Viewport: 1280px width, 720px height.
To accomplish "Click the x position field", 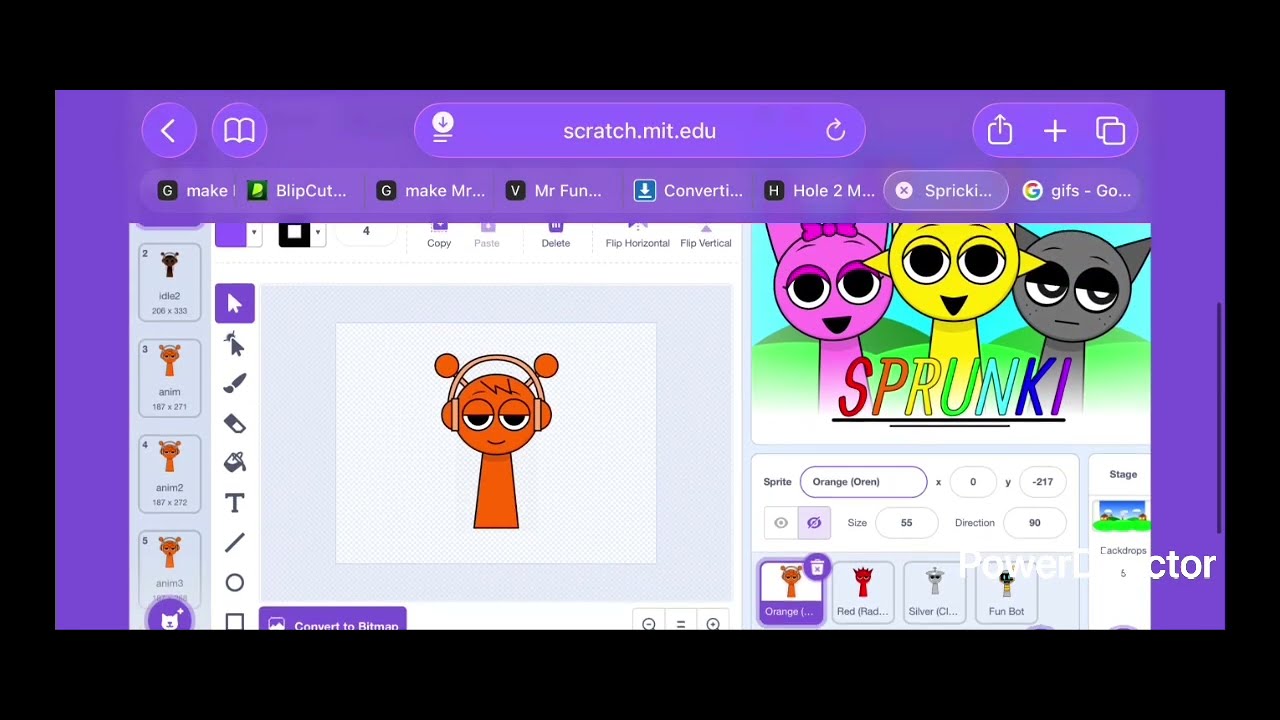I will pyautogui.click(x=972, y=482).
